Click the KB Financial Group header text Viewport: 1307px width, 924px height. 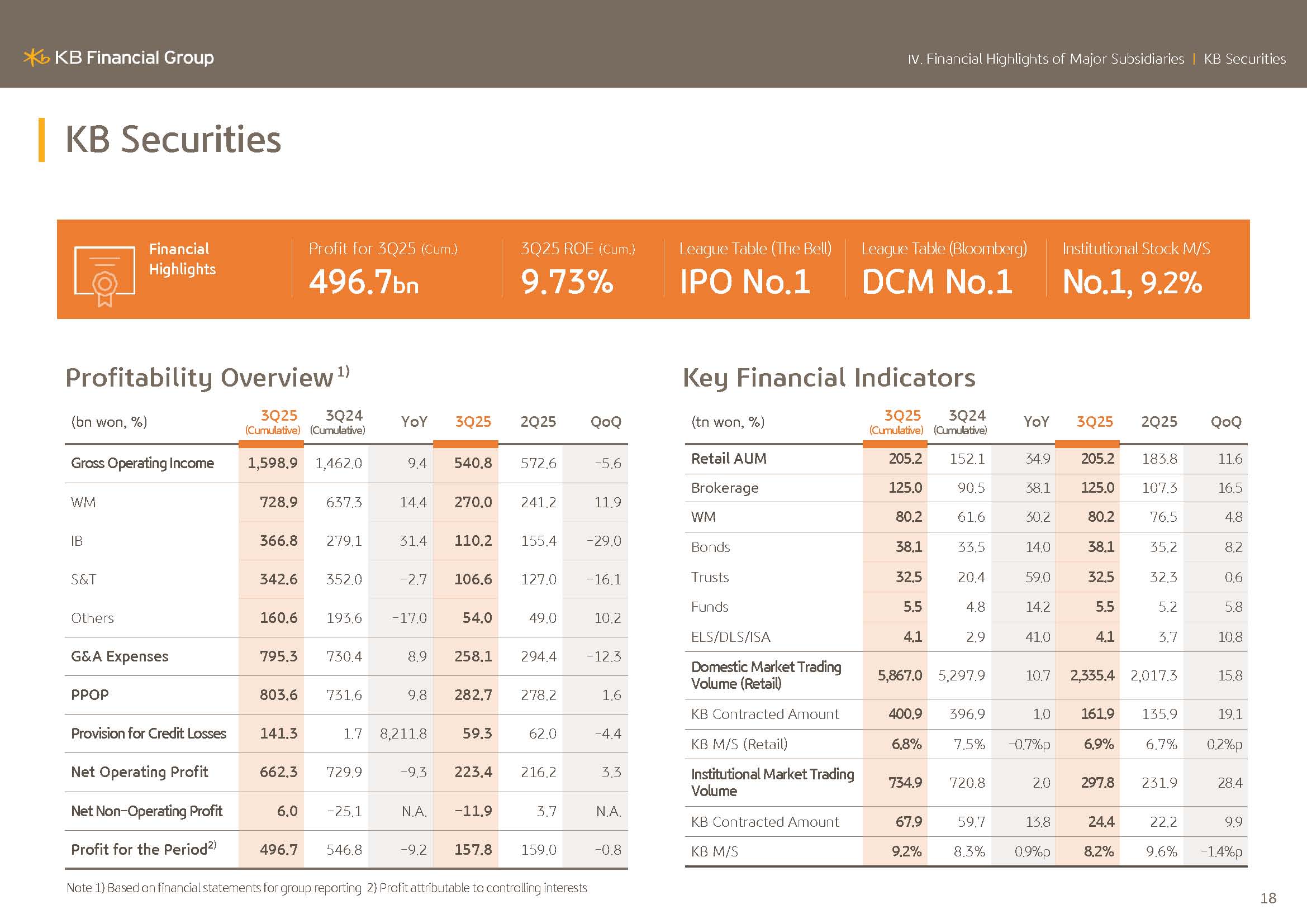[134, 58]
